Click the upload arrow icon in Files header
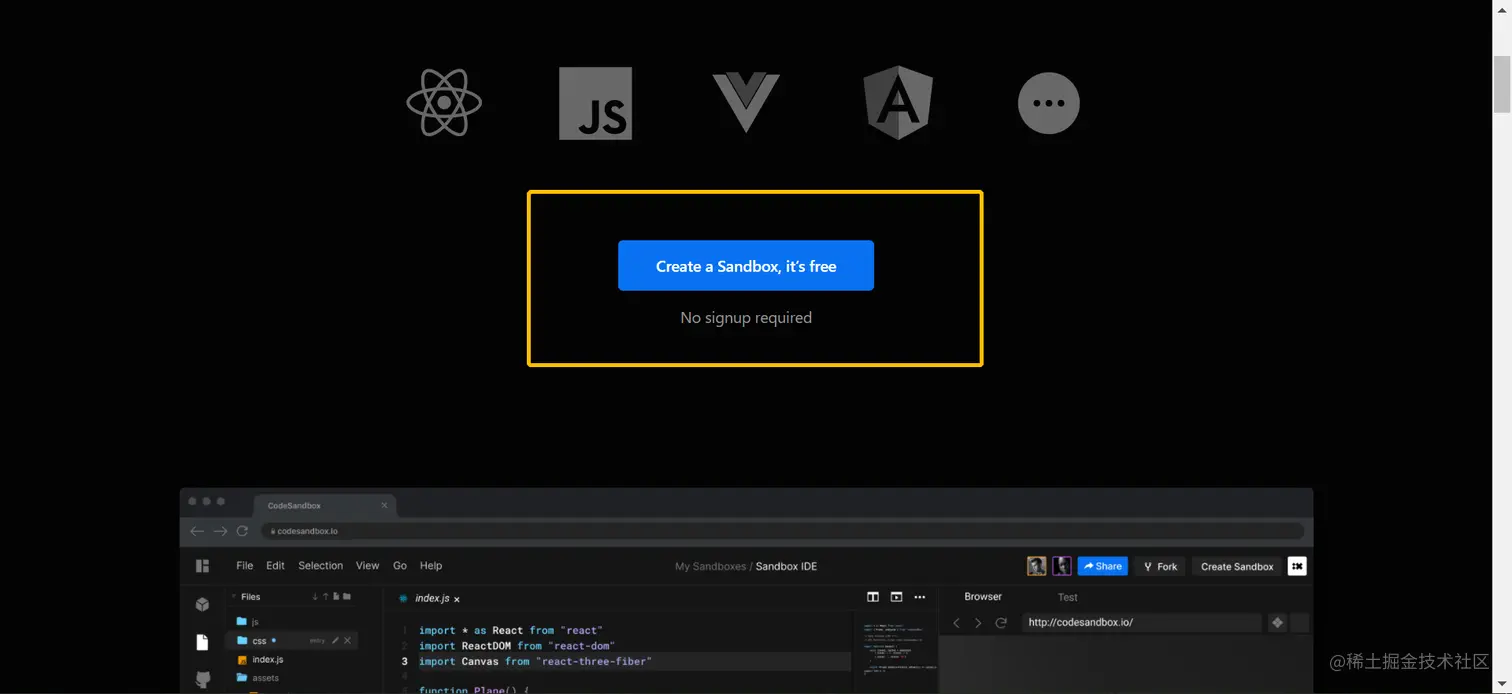 [326, 596]
